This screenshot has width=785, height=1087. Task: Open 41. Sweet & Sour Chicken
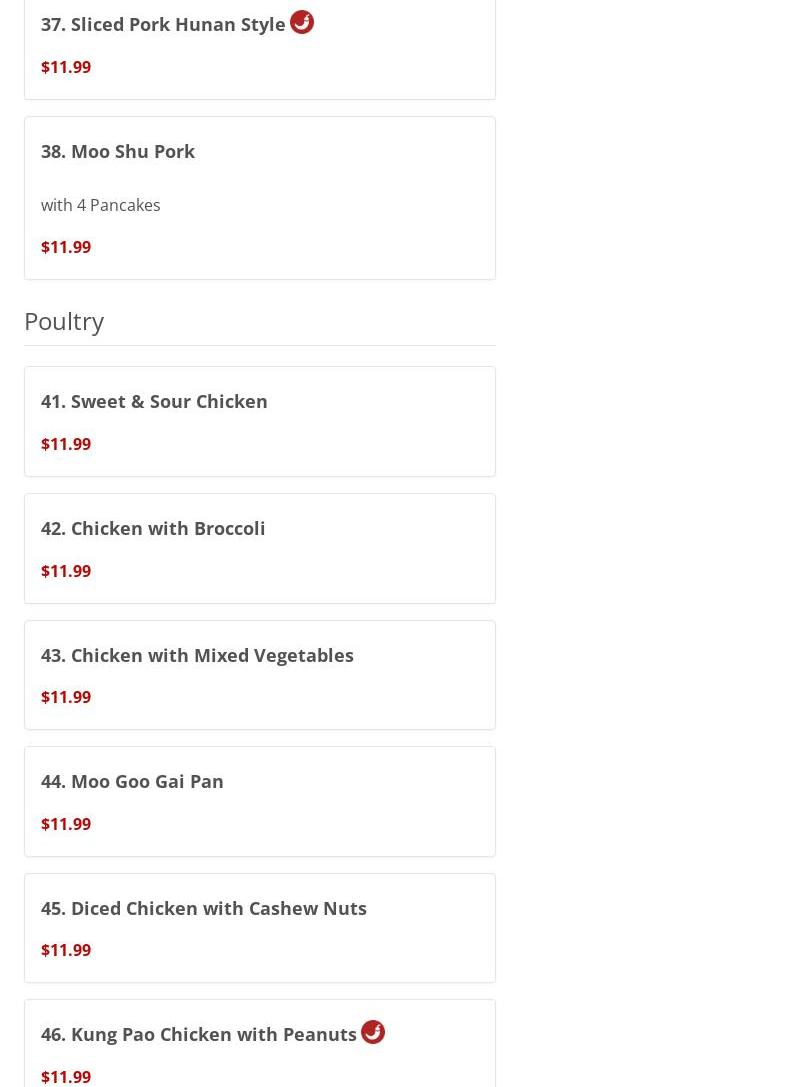pos(154,401)
